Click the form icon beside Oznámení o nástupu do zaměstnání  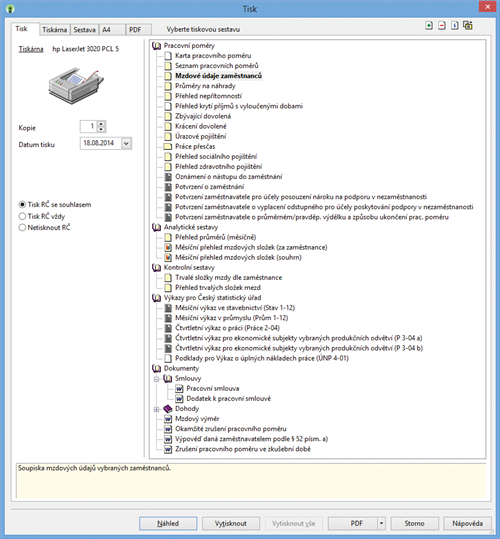[x=168, y=177]
